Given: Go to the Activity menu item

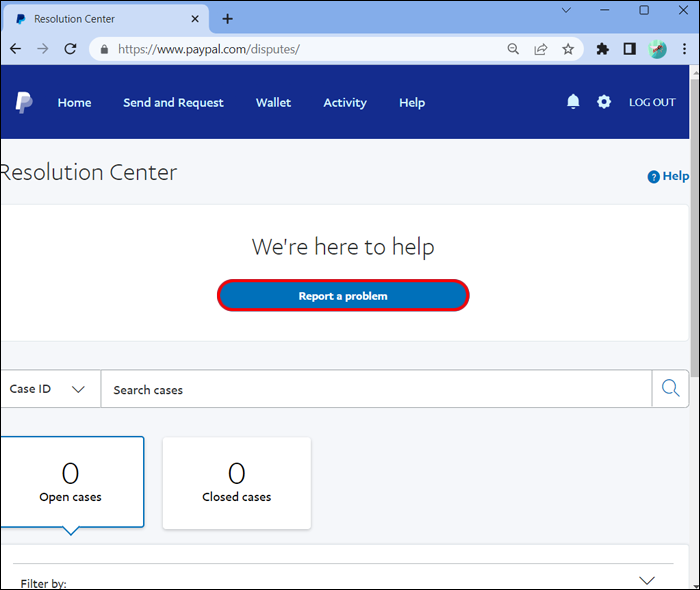Looking at the screenshot, I should [345, 102].
